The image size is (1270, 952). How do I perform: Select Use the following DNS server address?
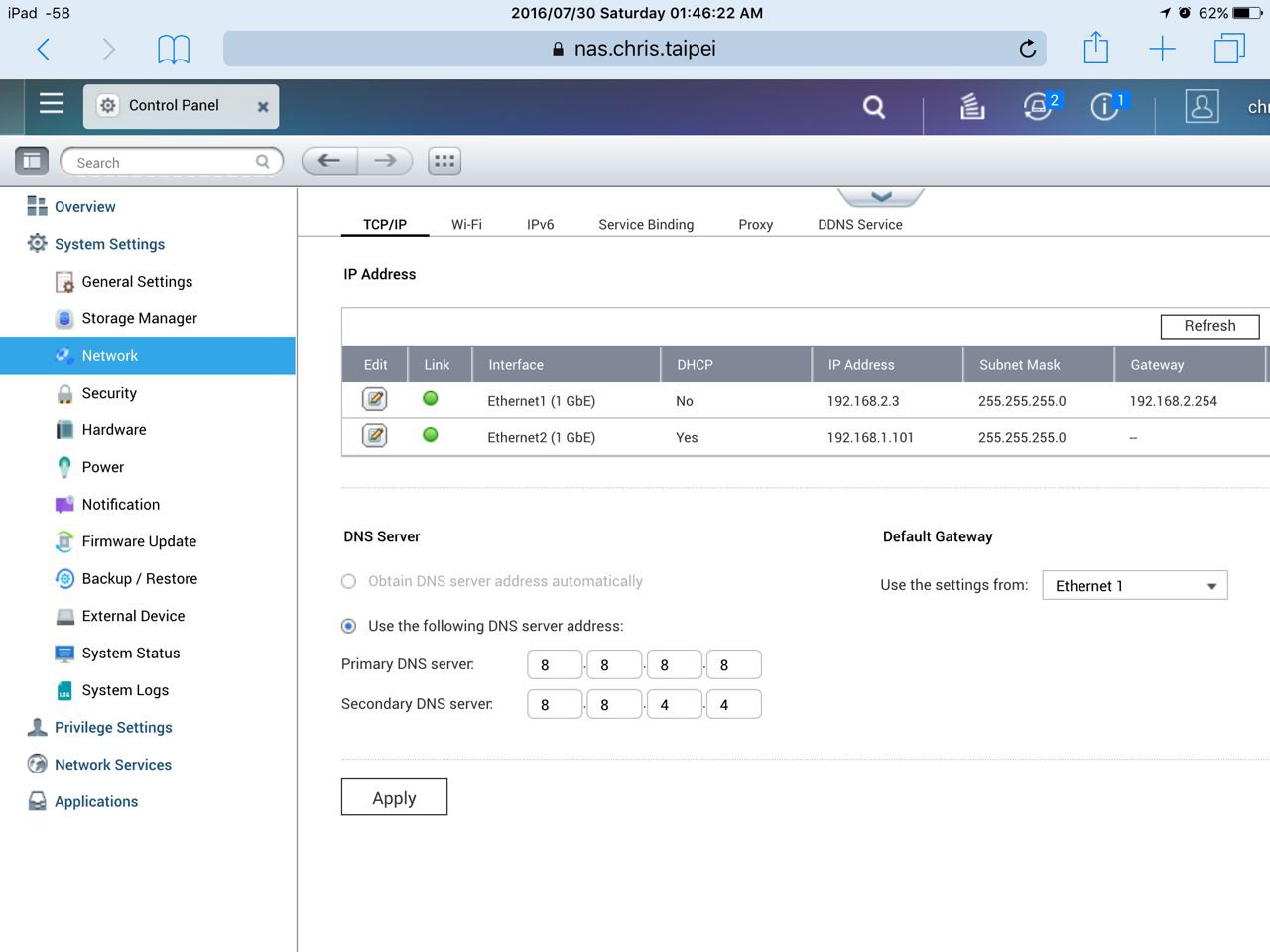[x=349, y=627]
